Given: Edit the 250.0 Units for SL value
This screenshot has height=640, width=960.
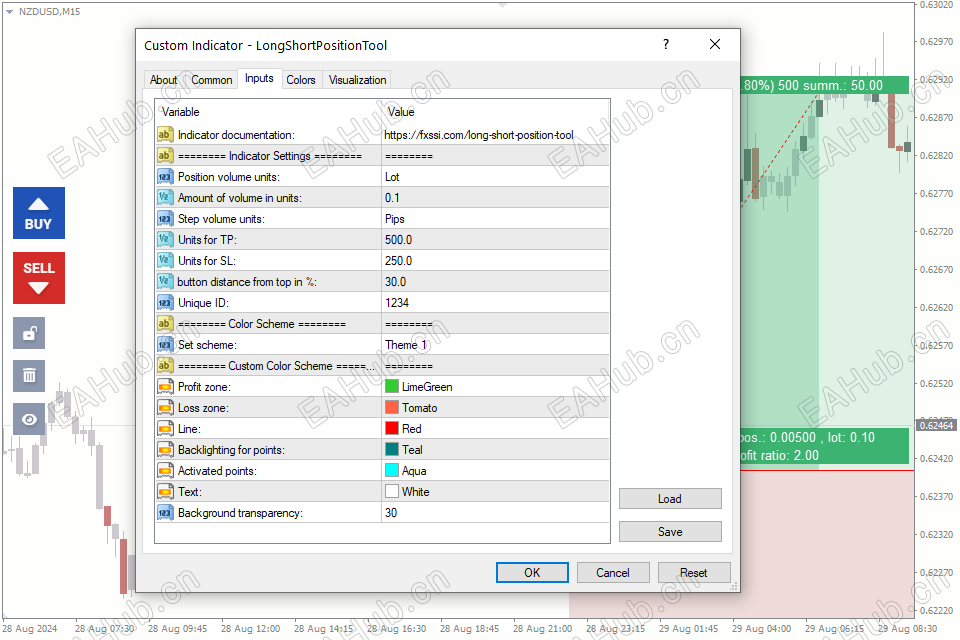Looking at the screenshot, I should (495, 260).
